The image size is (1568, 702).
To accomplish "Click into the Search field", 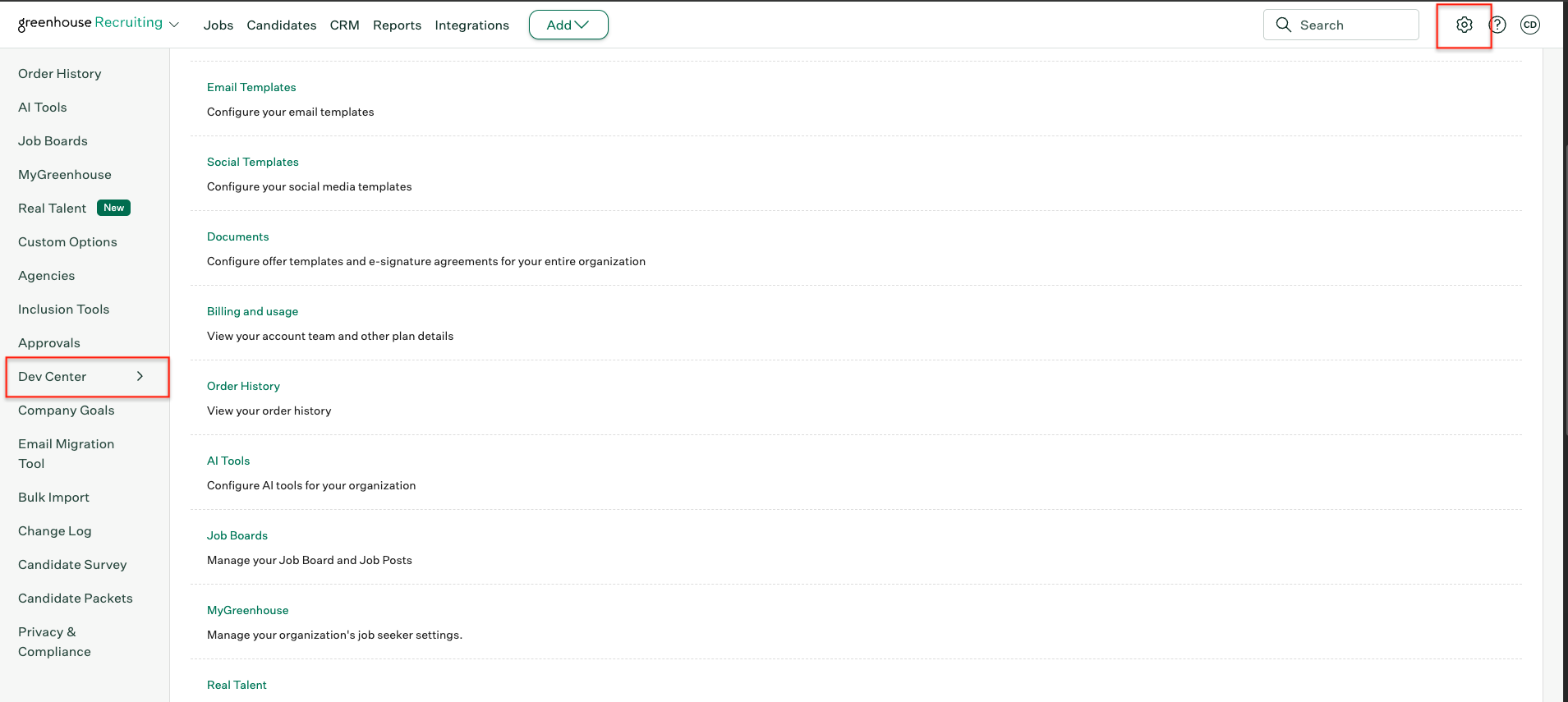I will tap(1341, 25).
